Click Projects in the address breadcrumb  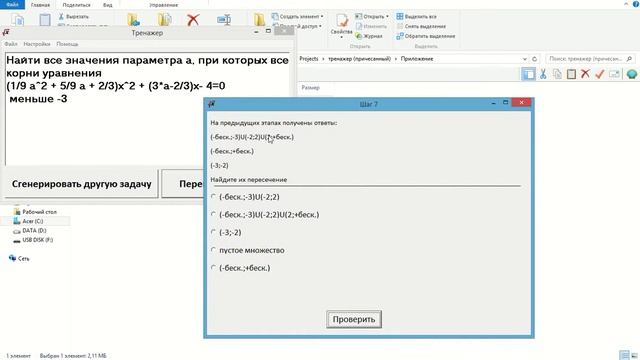(309, 59)
